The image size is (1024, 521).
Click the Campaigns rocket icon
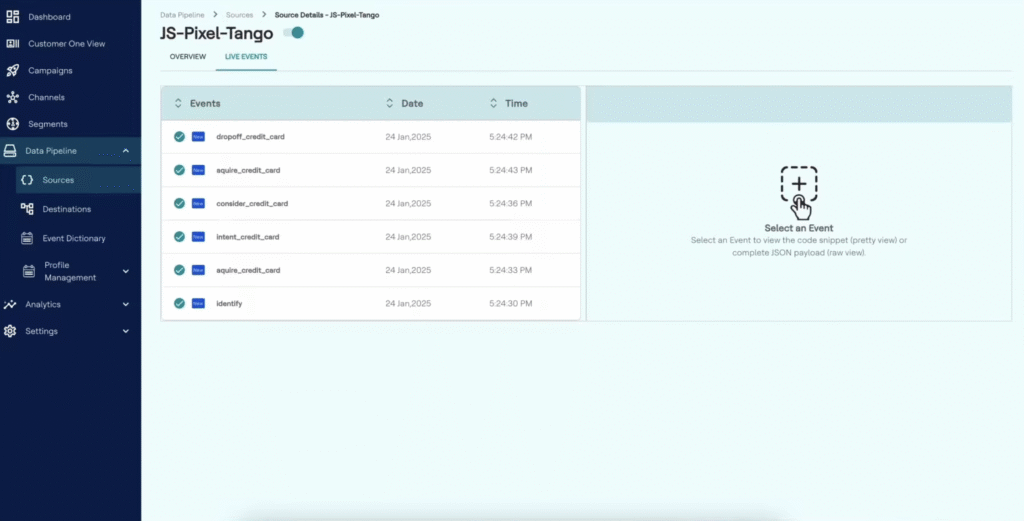pyautogui.click(x=12, y=71)
